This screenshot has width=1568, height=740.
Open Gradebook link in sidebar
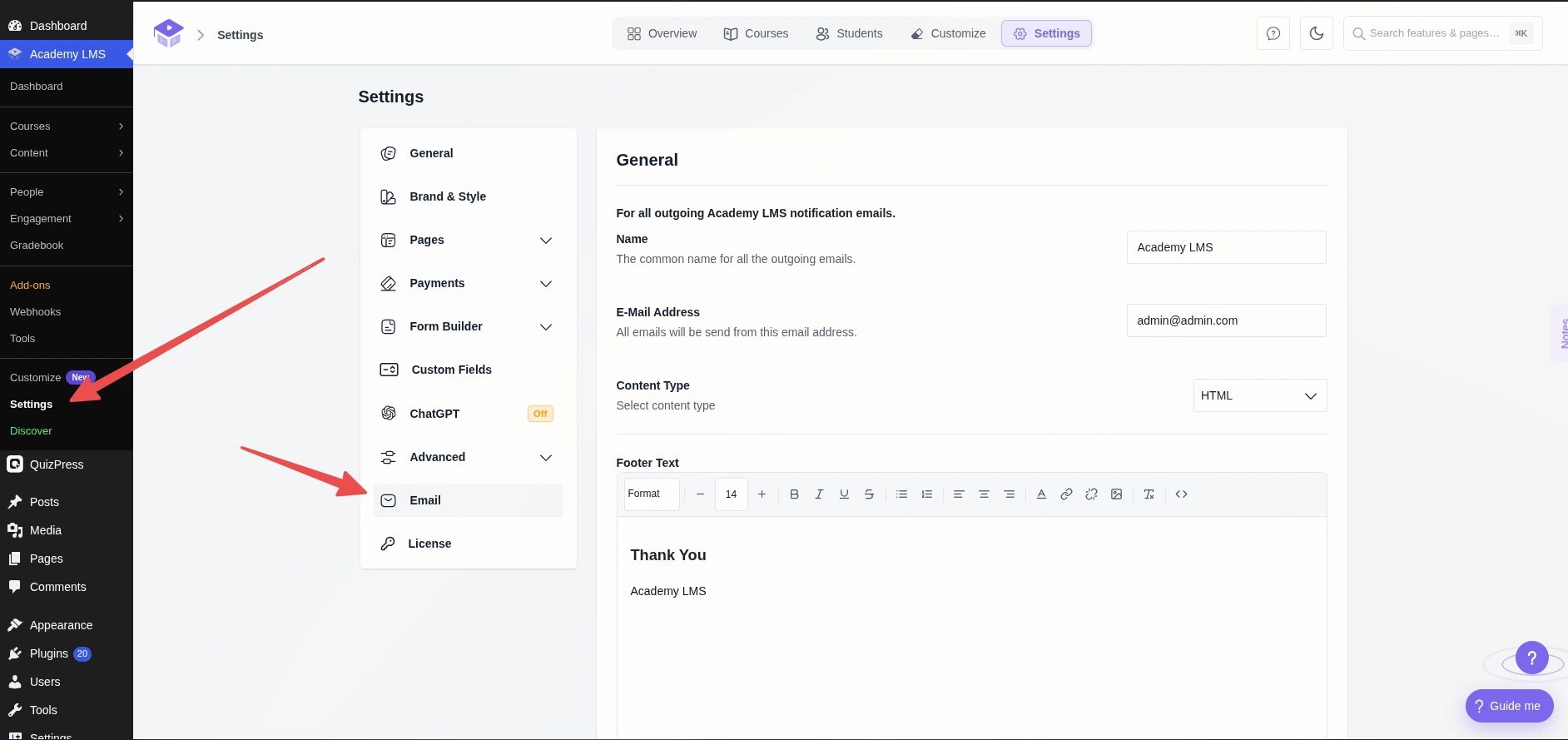(37, 246)
